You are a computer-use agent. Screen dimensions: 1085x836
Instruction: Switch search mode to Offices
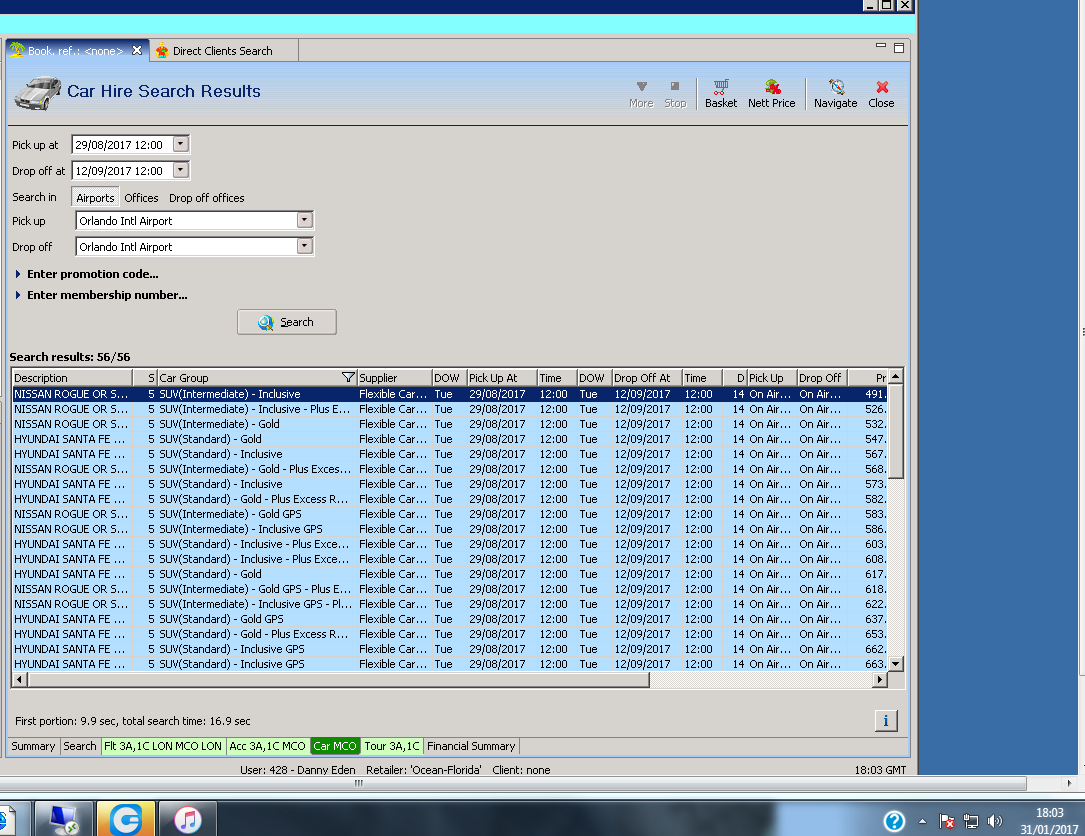[x=141, y=198]
